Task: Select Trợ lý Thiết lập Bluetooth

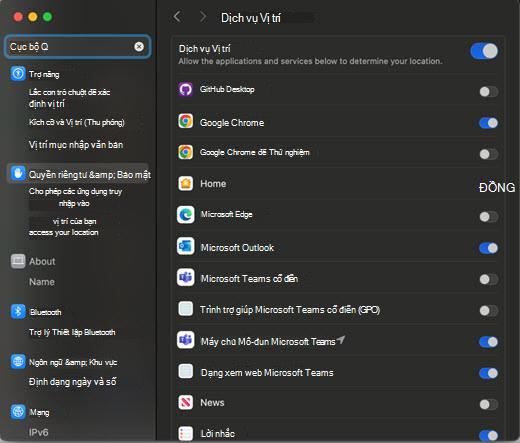Action: point(72,332)
